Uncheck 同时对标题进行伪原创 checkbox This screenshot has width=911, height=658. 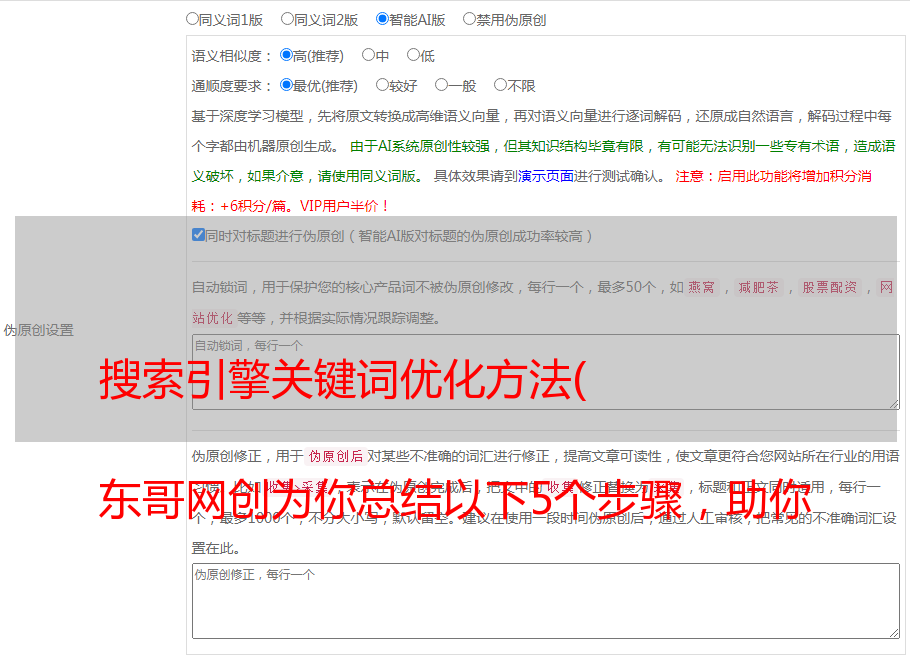[198, 235]
